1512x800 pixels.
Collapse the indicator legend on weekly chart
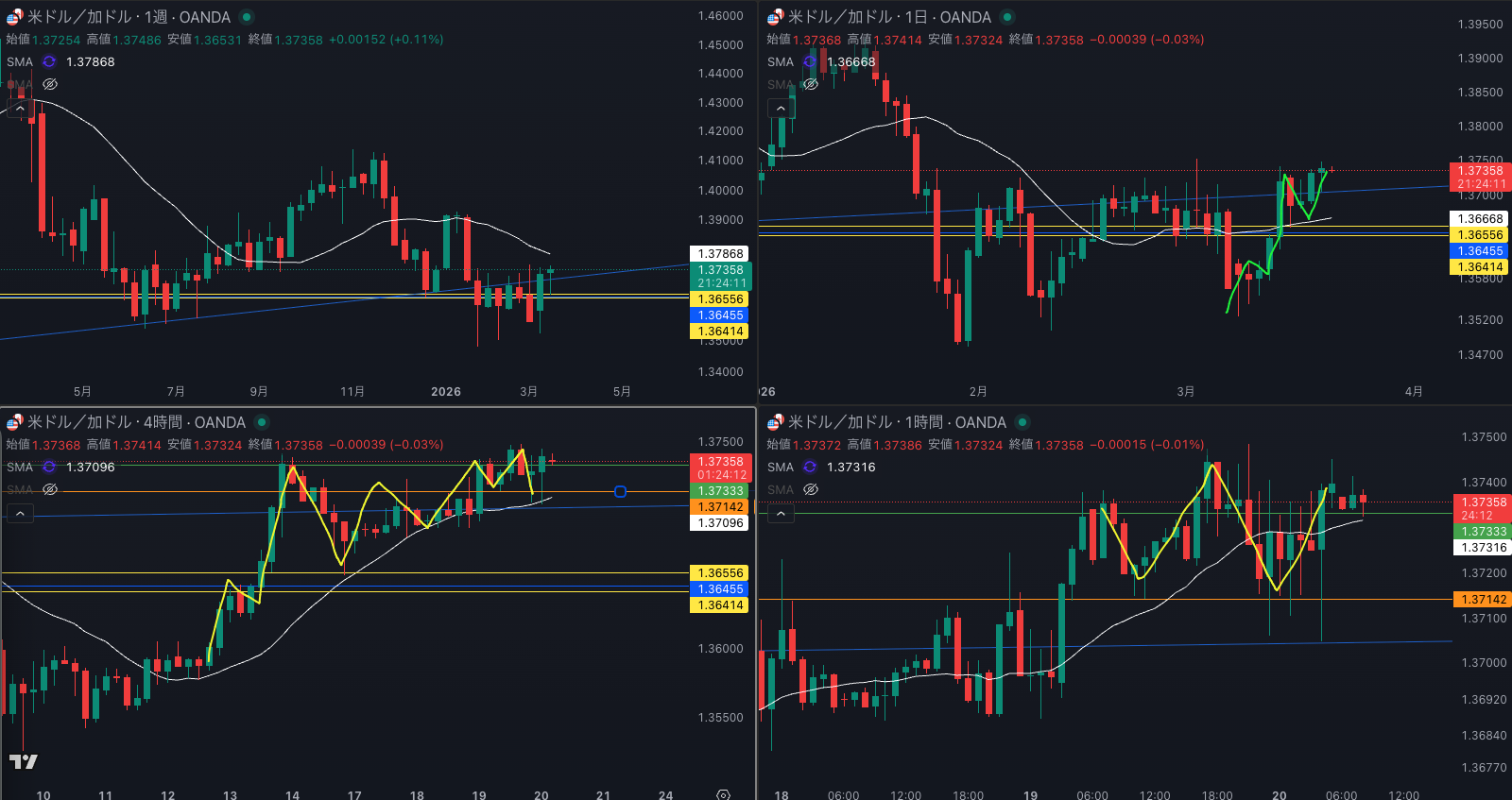click(20, 108)
